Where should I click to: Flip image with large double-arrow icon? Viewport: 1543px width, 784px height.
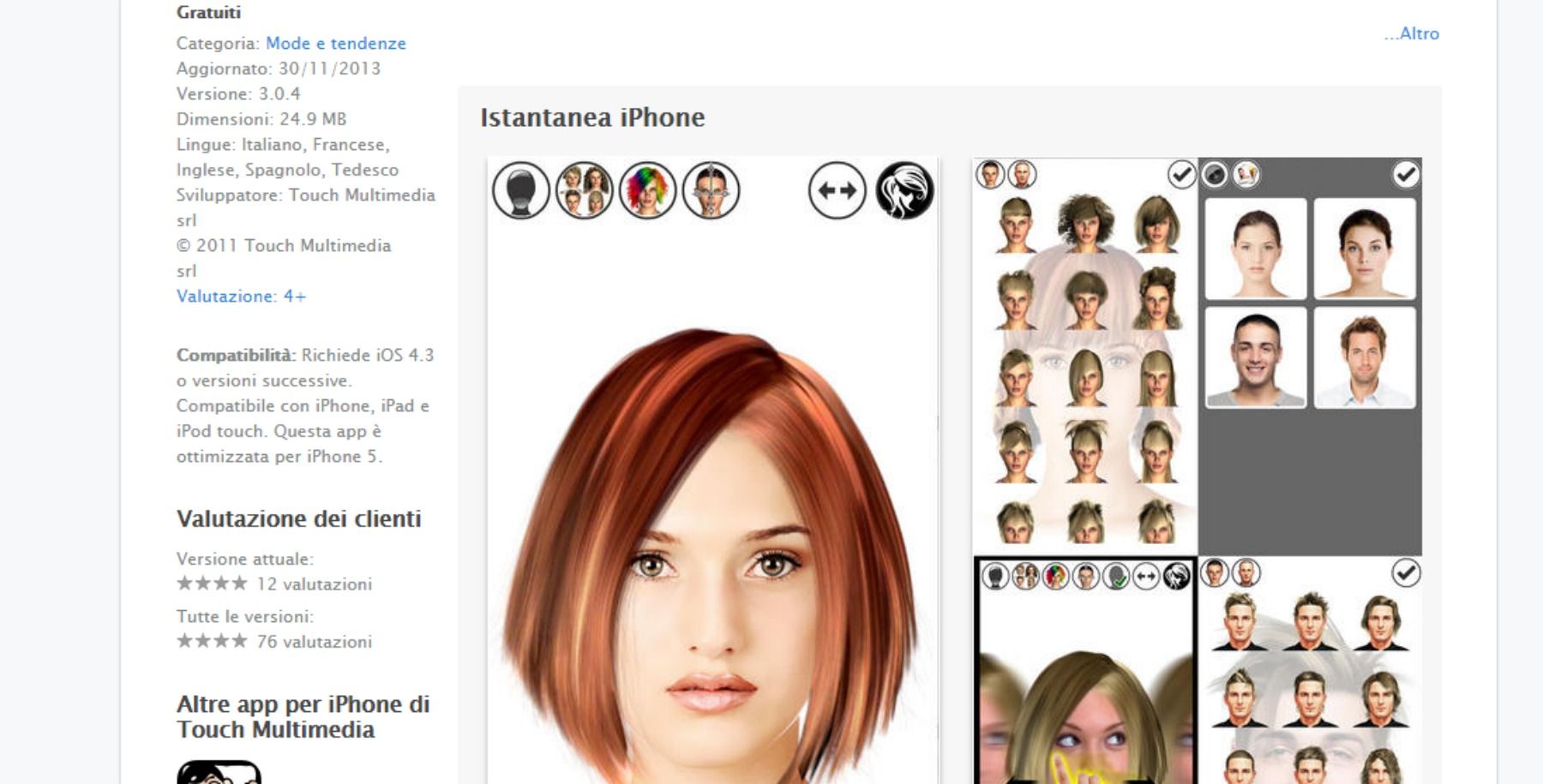(838, 190)
